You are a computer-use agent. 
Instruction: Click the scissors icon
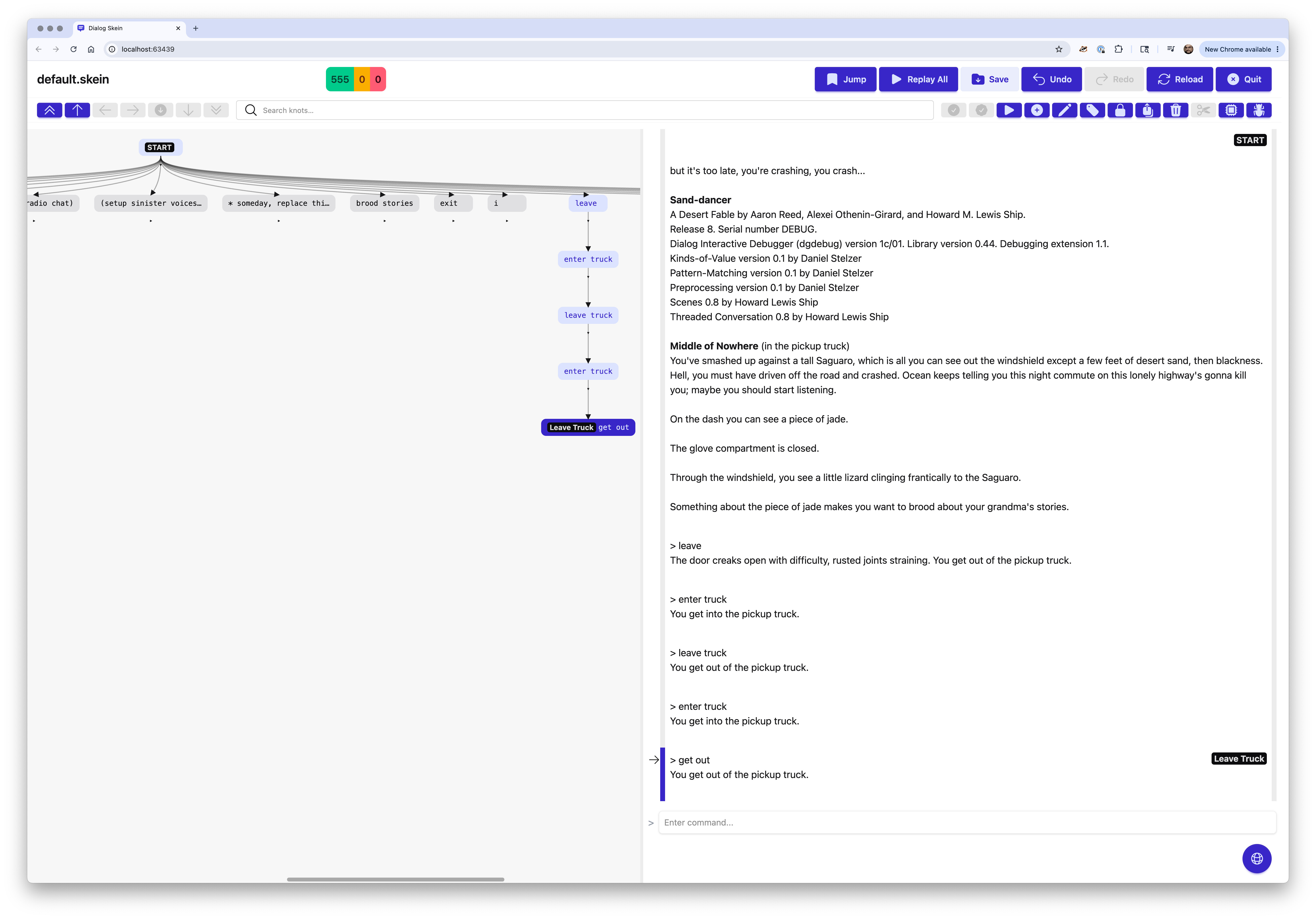[1204, 110]
